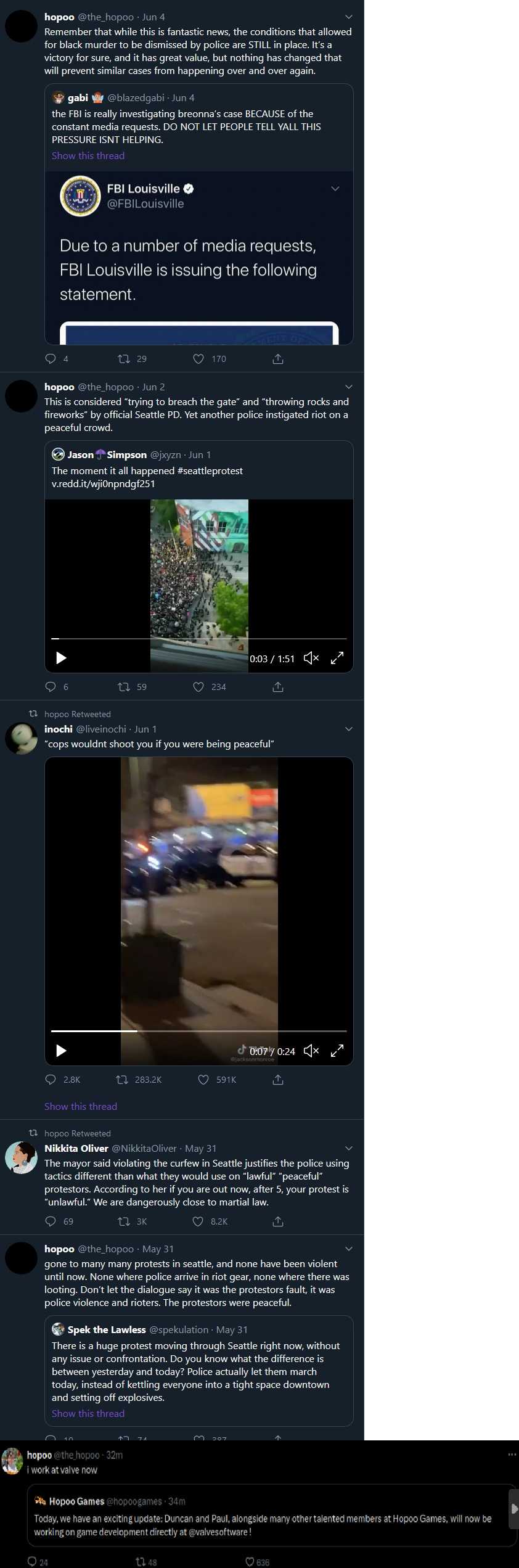The width and height of the screenshot is (519, 1568).
Task: Expand options chevron on inochi's tweet
Action: click(348, 729)
